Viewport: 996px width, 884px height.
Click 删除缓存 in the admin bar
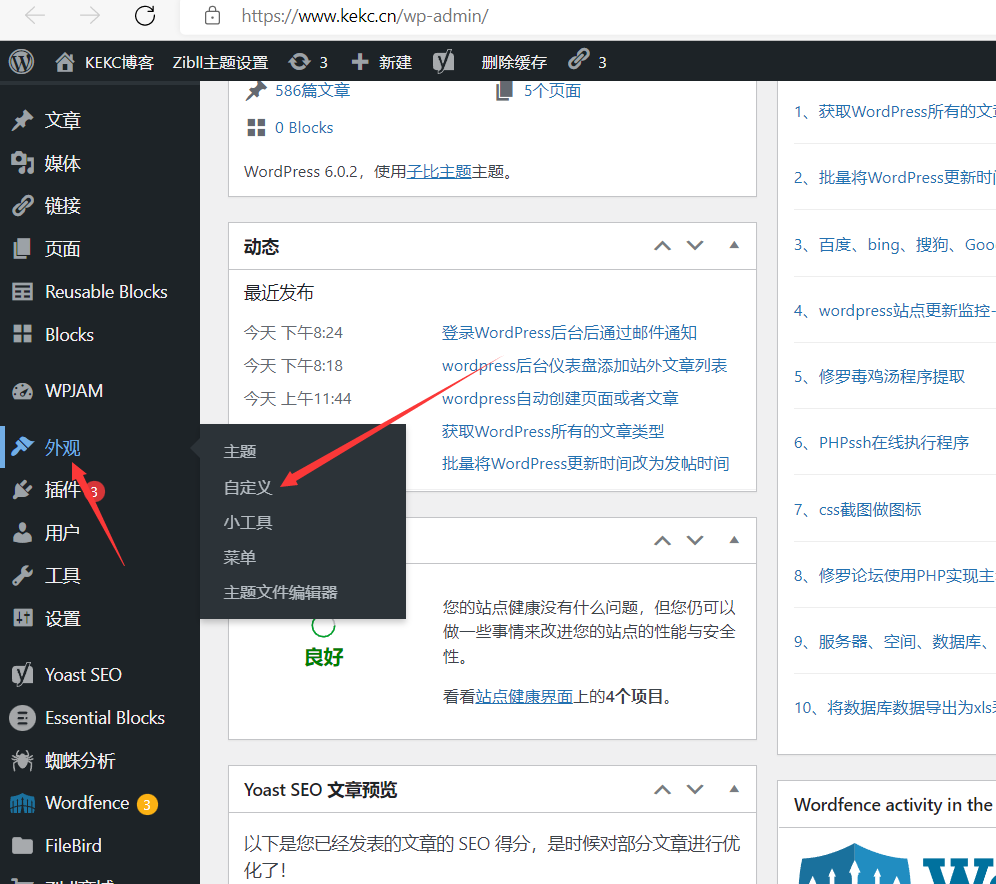514,62
